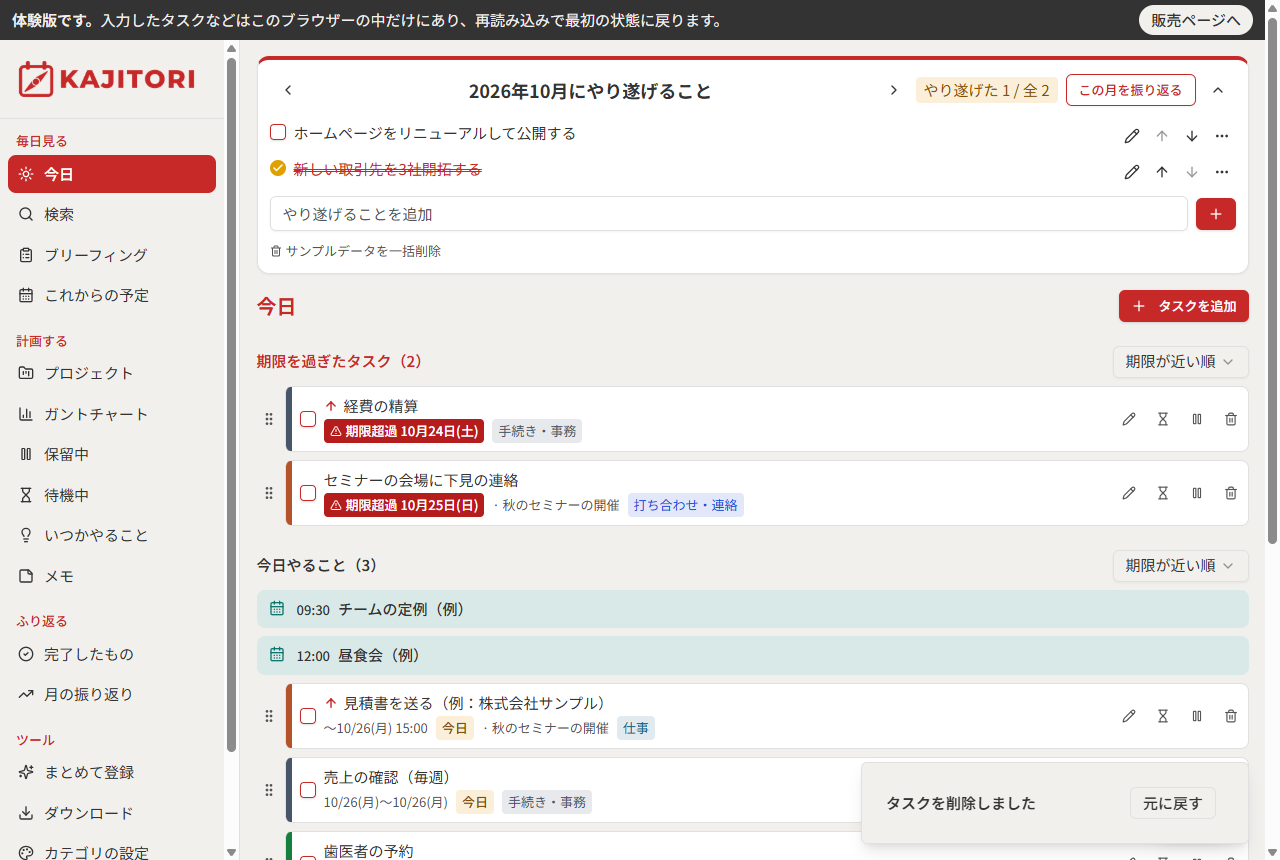Open プロジェクト in the sidebar
This screenshot has height=860, width=1280.
(x=112, y=373)
